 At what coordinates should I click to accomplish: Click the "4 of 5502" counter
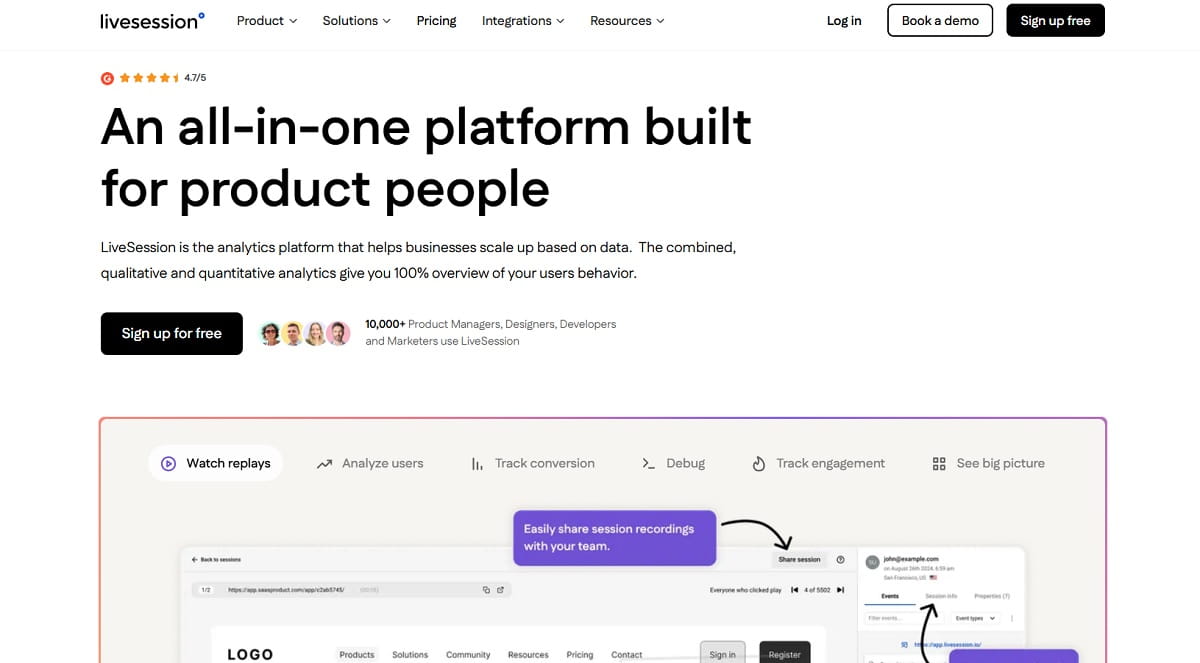[x=818, y=590]
